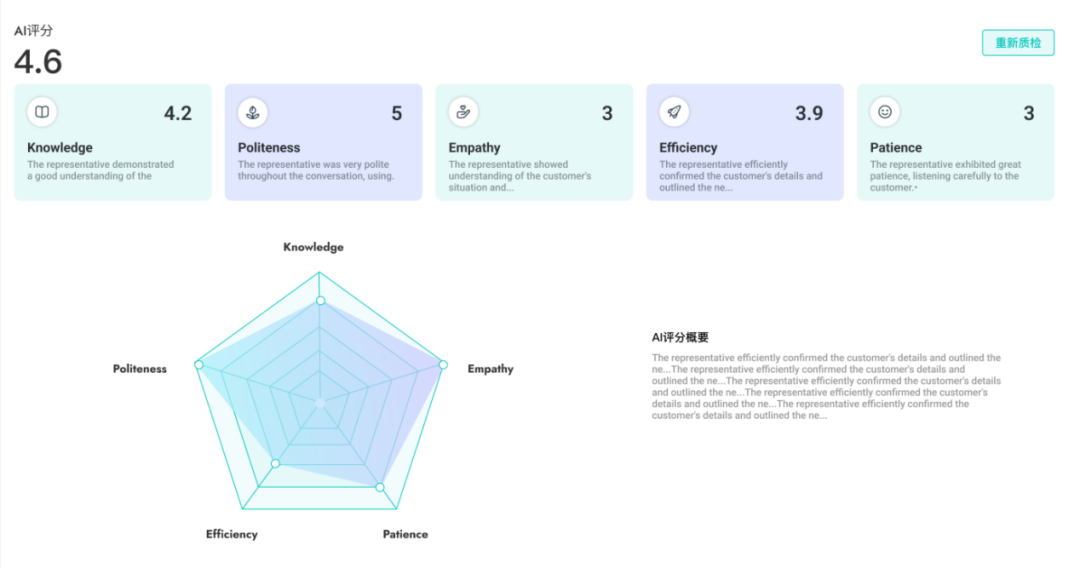Click the AI score summary paragraph

tap(826, 386)
